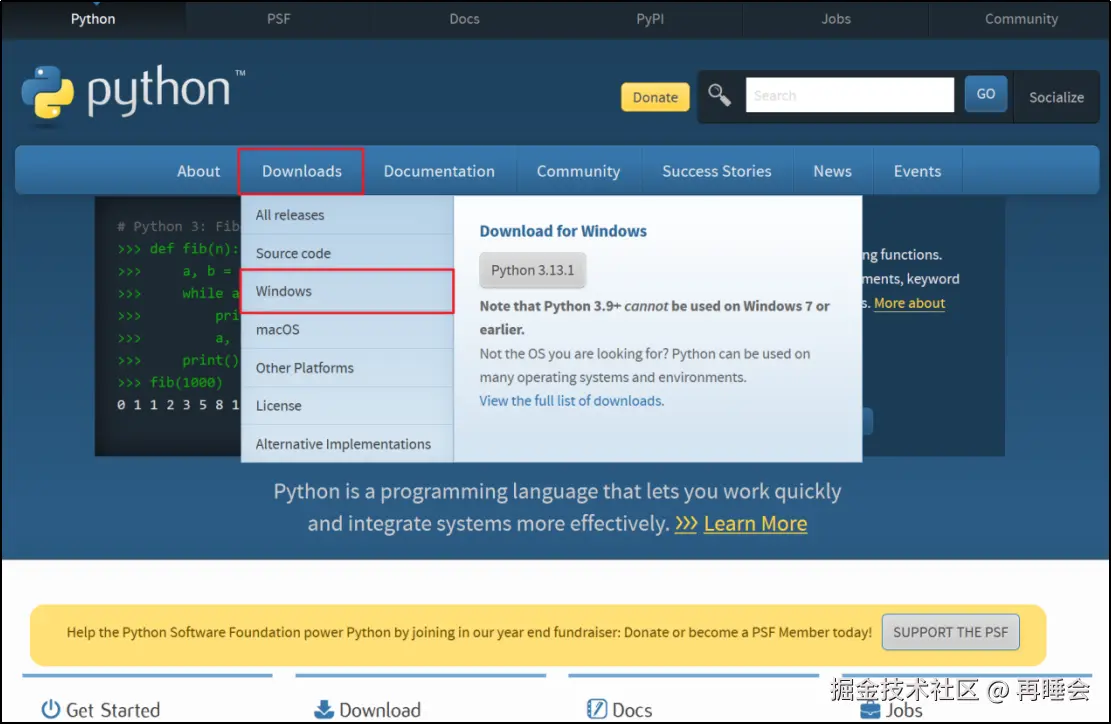Click the Python 3.13.1 download button
The height and width of the screenshot is (725, 1112).
pos(533,270)
